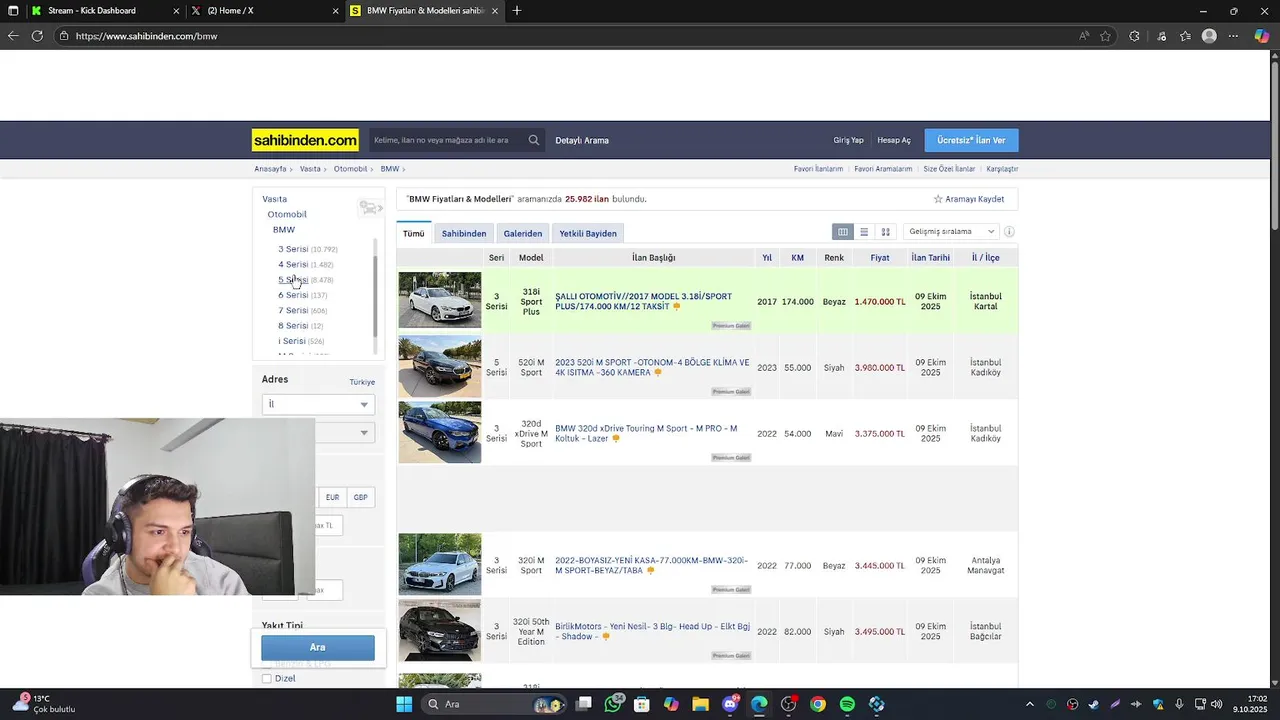Screen dimensions: 1280x720
Task: Add page to favorites star icon
Action: (1105, 36)
